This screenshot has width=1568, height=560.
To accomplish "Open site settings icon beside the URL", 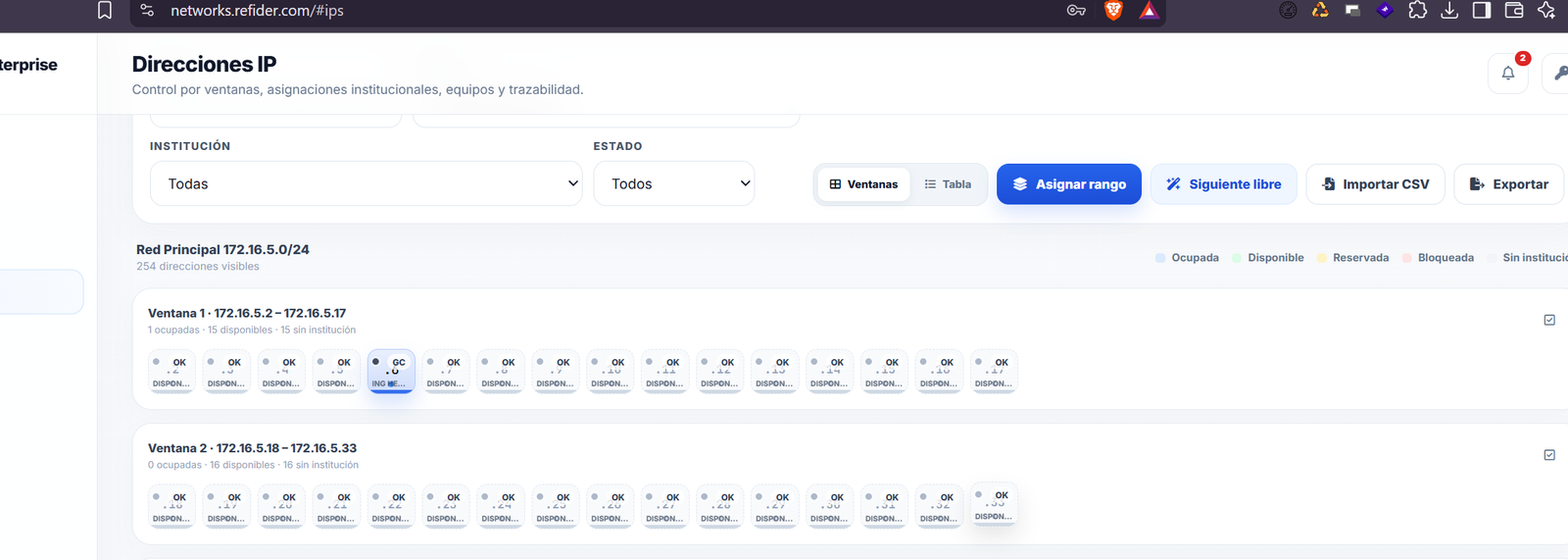I will [x=147, y=11].
